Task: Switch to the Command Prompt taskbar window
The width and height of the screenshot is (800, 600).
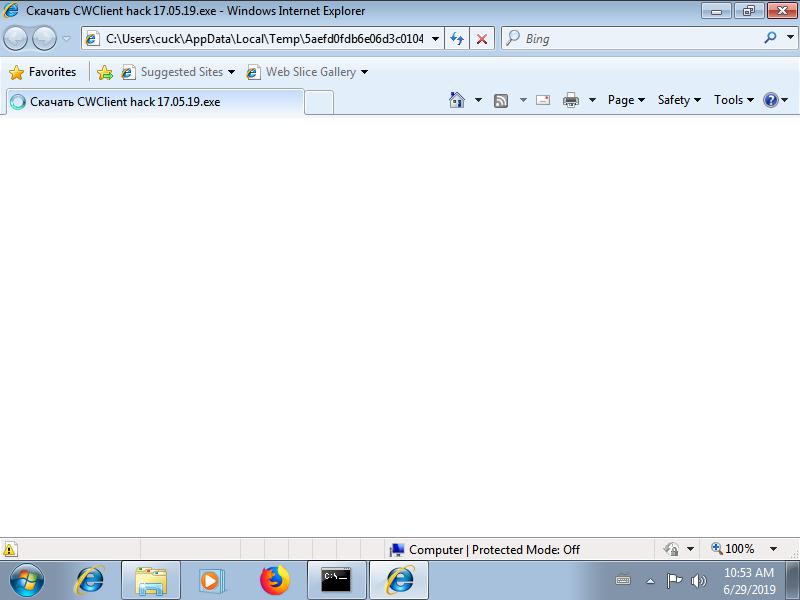Action: click(337, 581)
